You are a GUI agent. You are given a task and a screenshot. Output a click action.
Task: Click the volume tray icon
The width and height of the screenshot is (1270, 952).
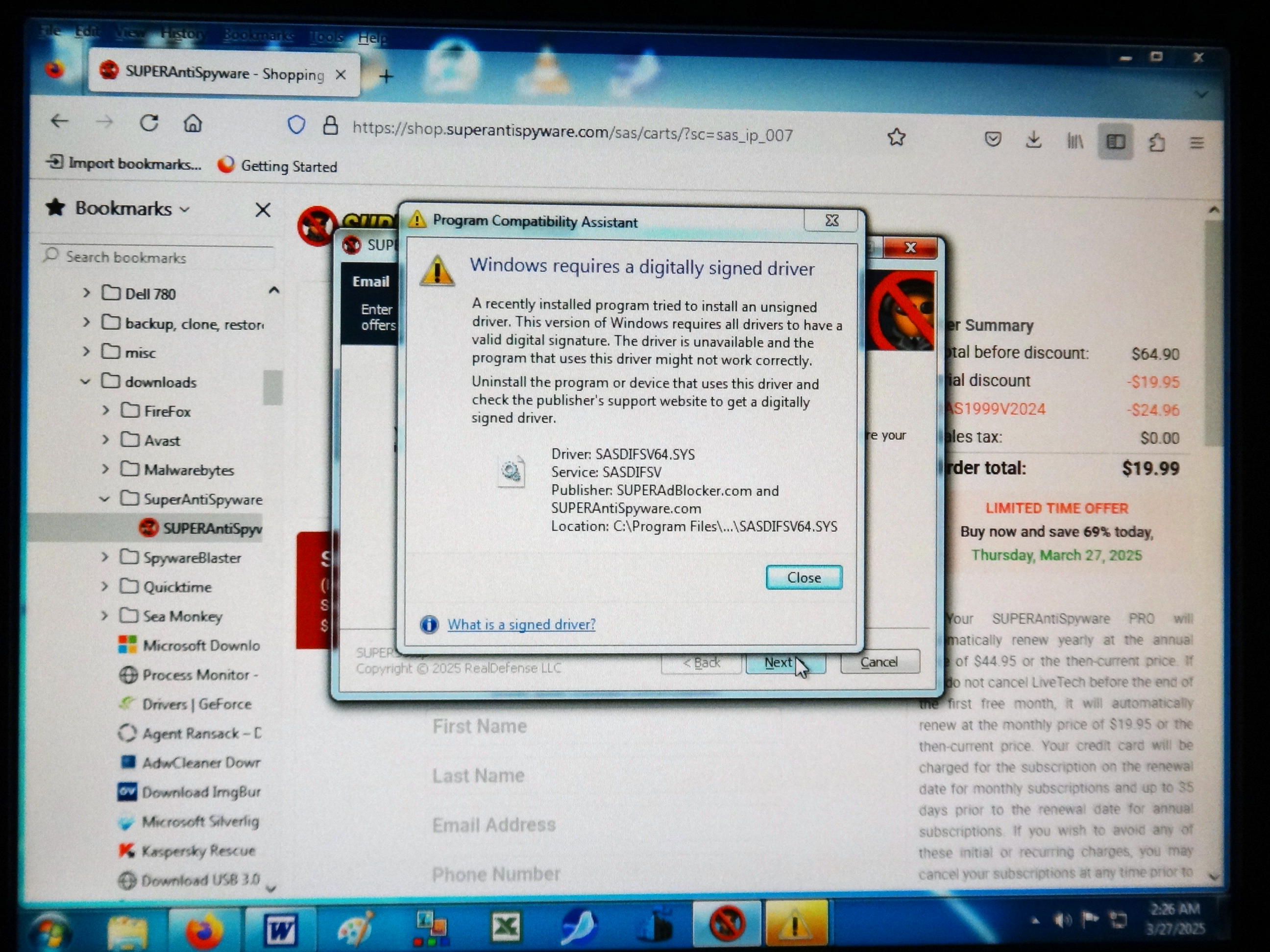click(x=1062, y=920)
